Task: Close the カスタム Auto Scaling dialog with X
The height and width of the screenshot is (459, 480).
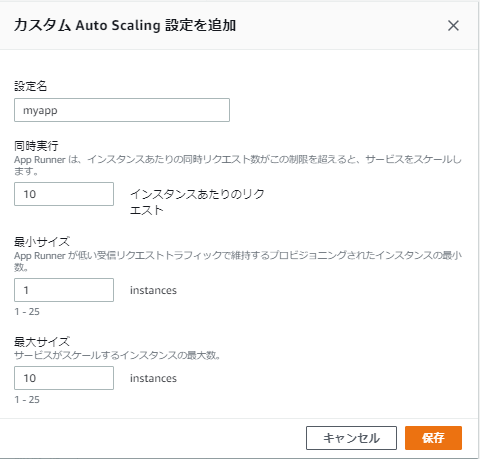Action: pyautogui.click(x=453, y=26)
